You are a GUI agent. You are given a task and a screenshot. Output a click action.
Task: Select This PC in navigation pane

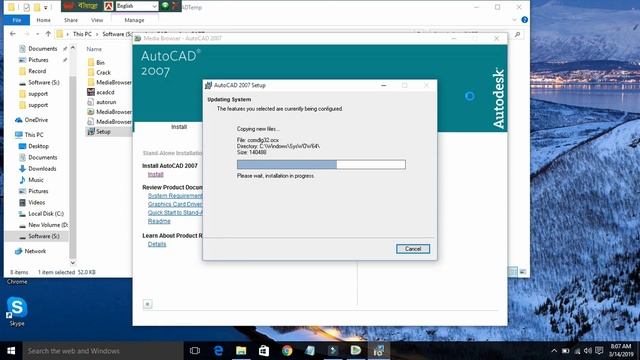[34, 135]
